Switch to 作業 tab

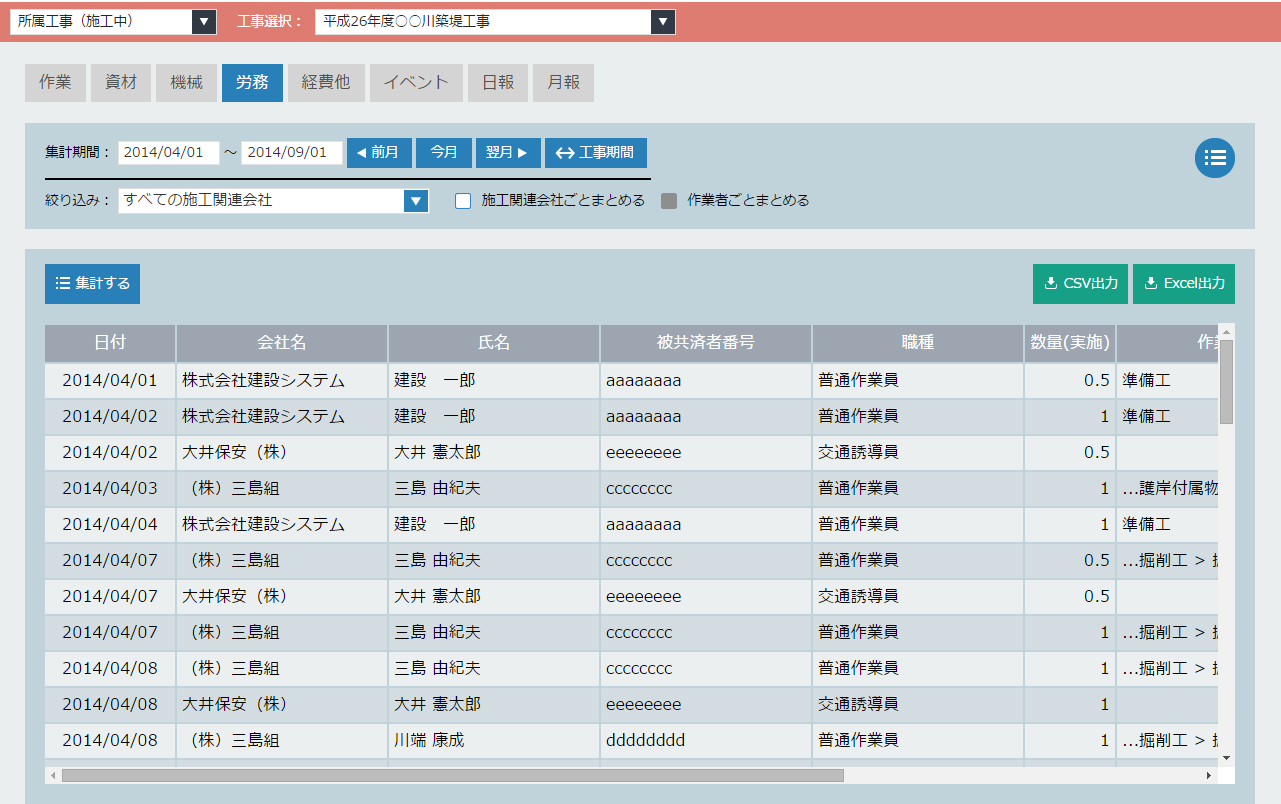[x=55, y=83]
